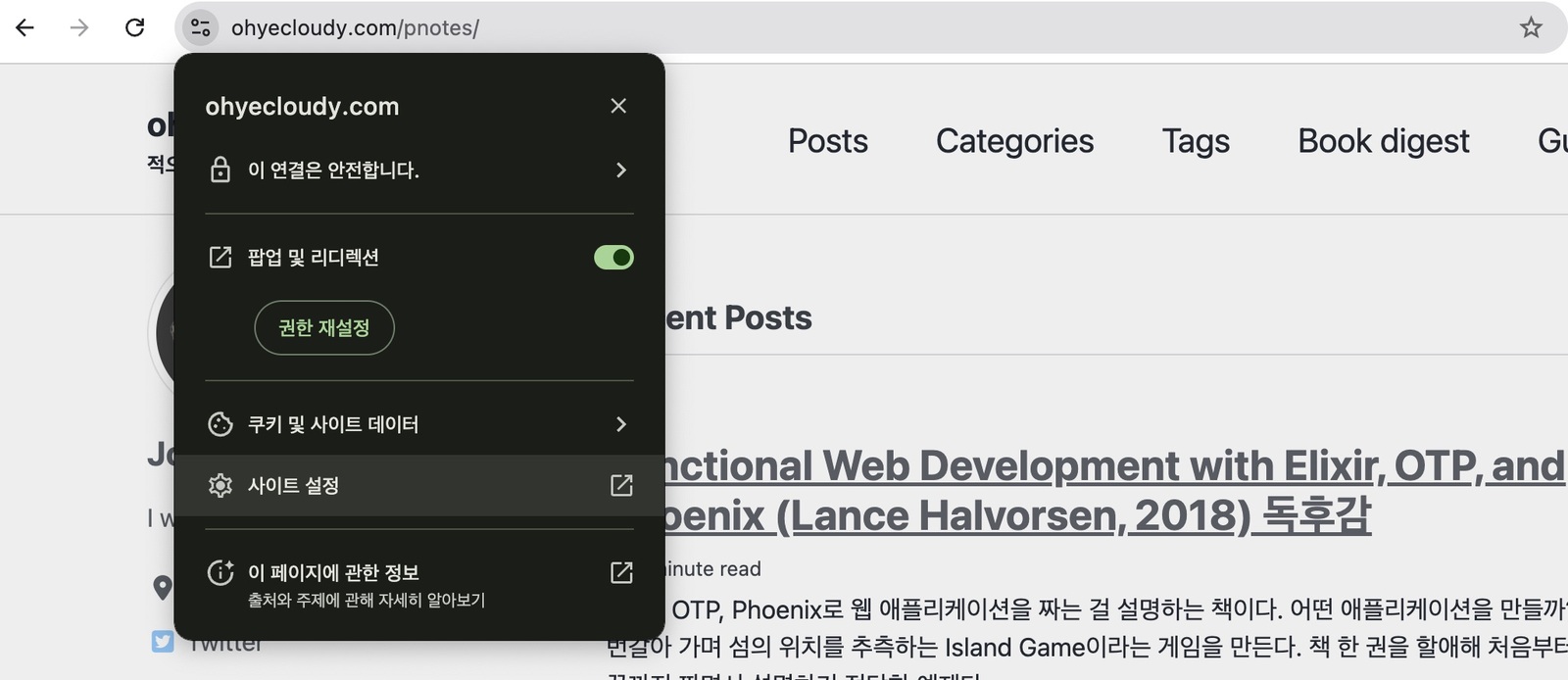Expand the 쿠키 및 사이트 데이터 chevron
Viewport: 1568px width, 680px height.
[620, 424]
